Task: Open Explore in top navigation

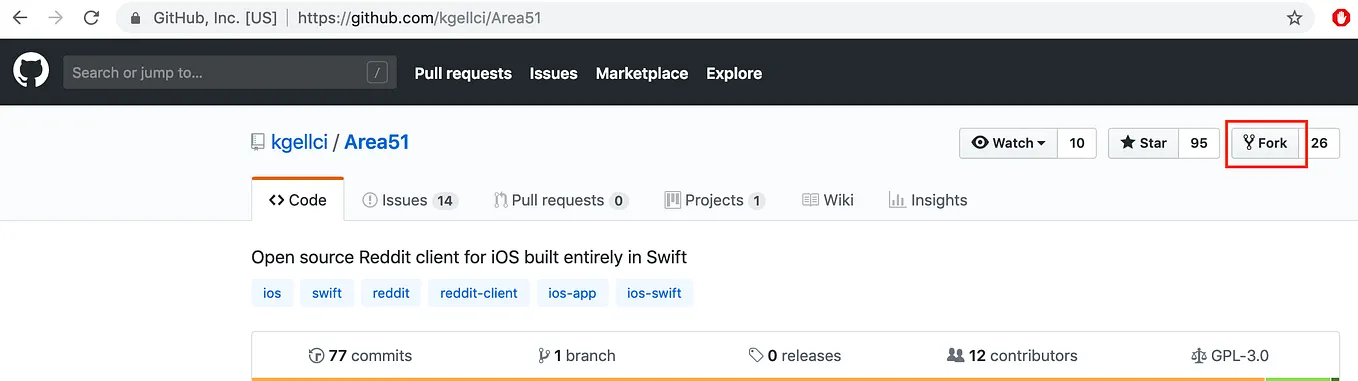Action: [x=734, y=73]
